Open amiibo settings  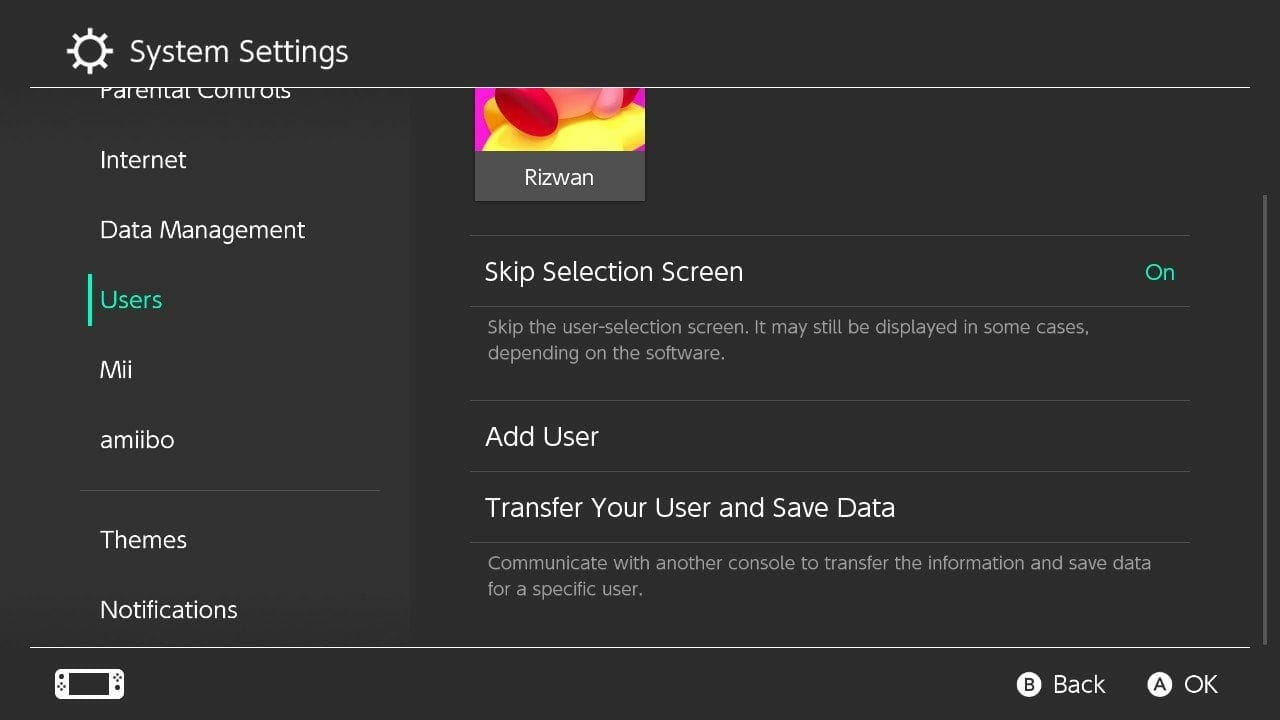pos(137,440)
